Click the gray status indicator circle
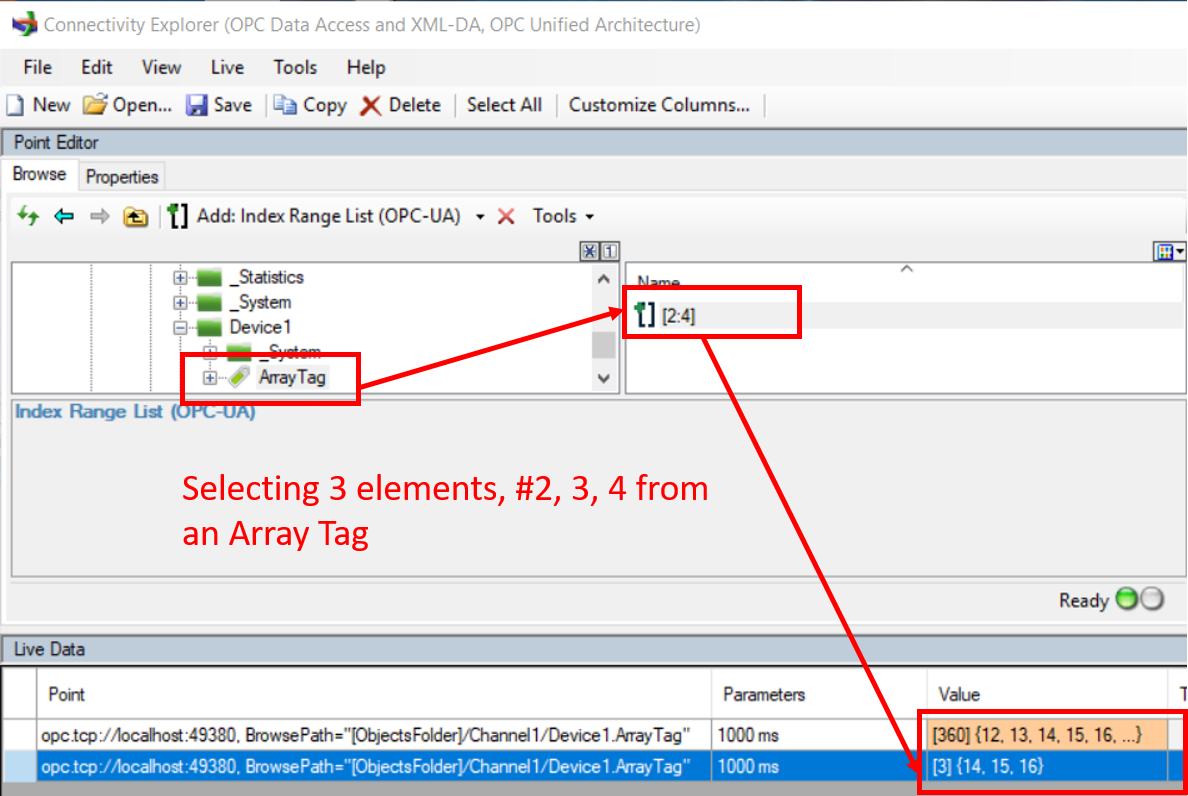The width and height of the screenshot is (1188, 796). (x=1152, y=598)
